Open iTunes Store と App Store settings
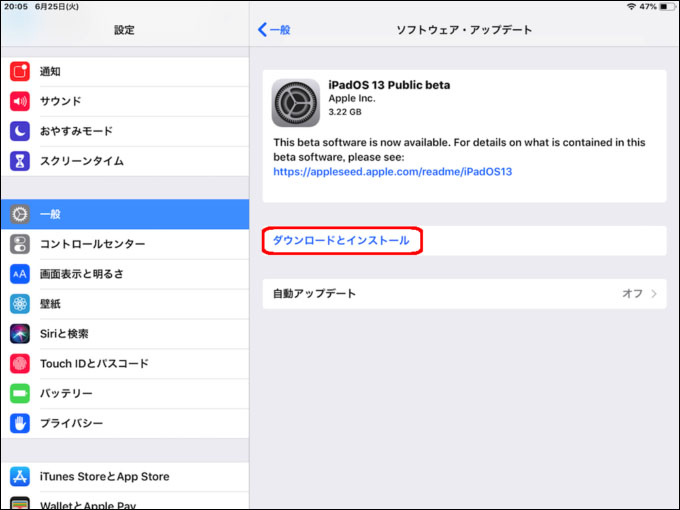 pyautogui.click(x=104, y=477)
